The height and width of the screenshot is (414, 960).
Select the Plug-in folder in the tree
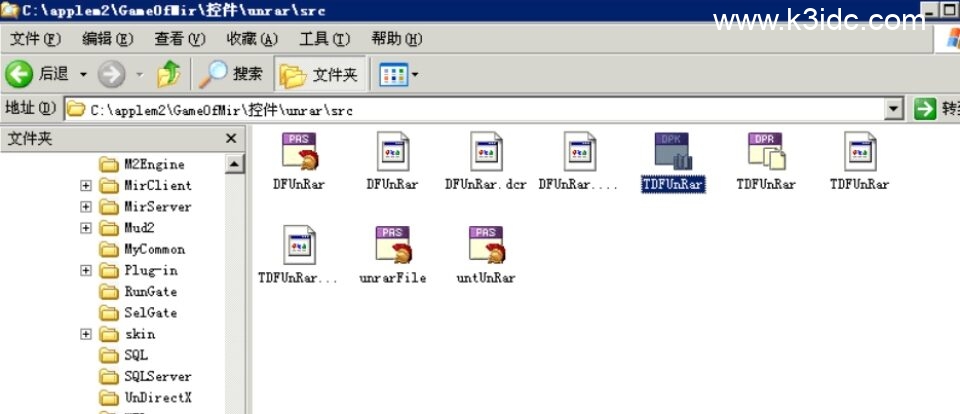(138, 270)
